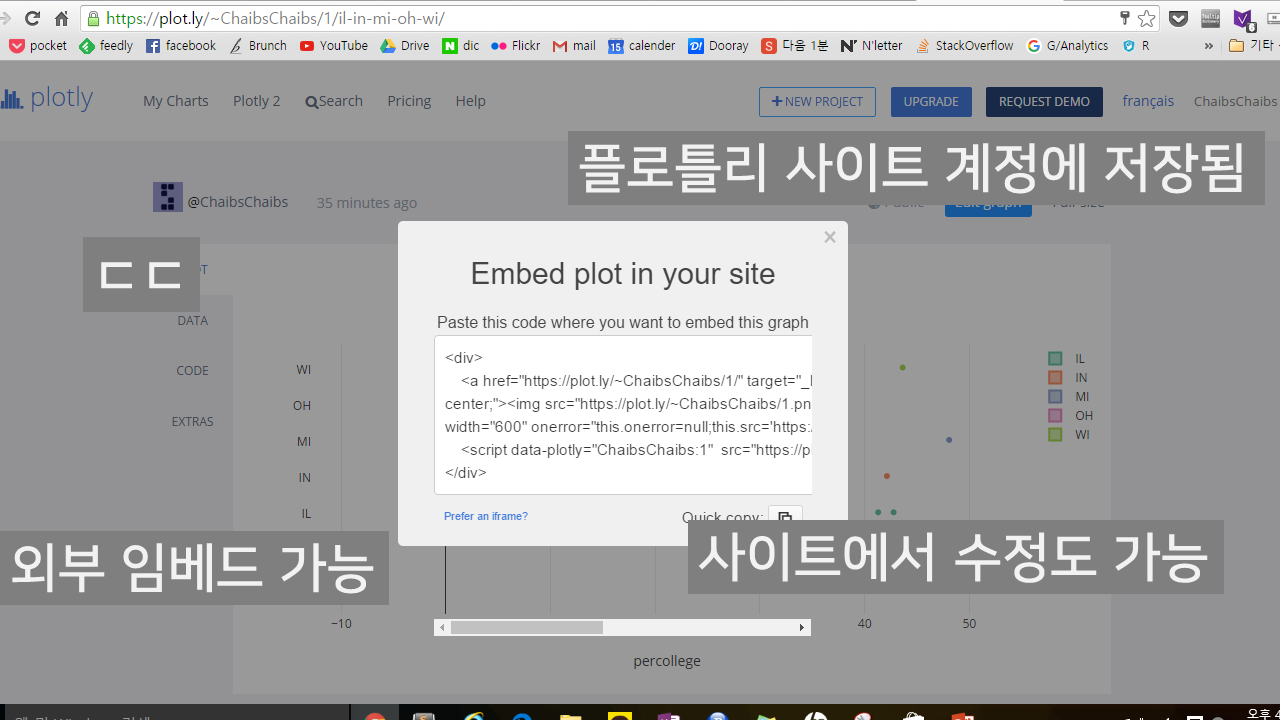Click the Quick copy clipboard icon
This screenshot has height=720, width=1280.
[x=785, y=517]
